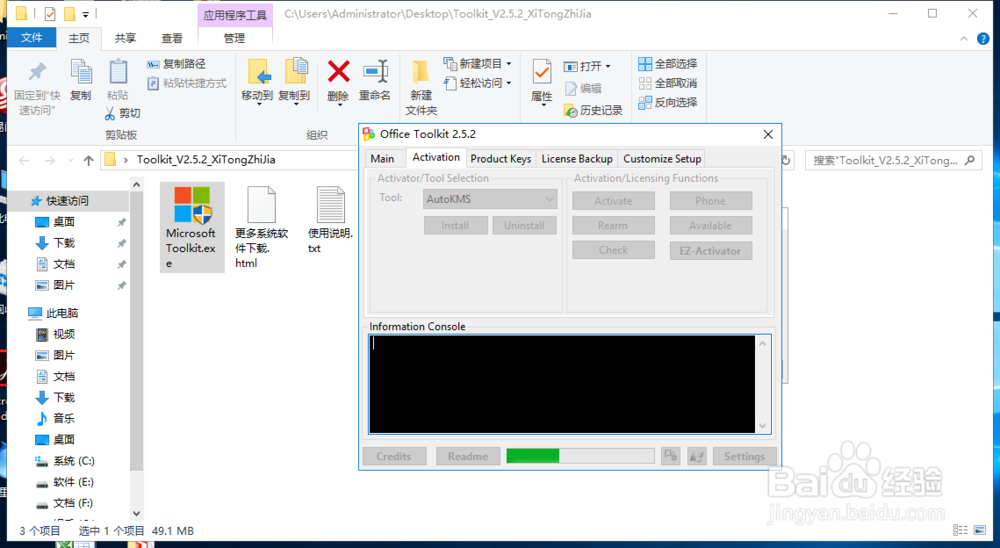The image size is (1000, 548).
Task: Select the Microsoft Toolkit.exe file
Action: click(191, 227)
